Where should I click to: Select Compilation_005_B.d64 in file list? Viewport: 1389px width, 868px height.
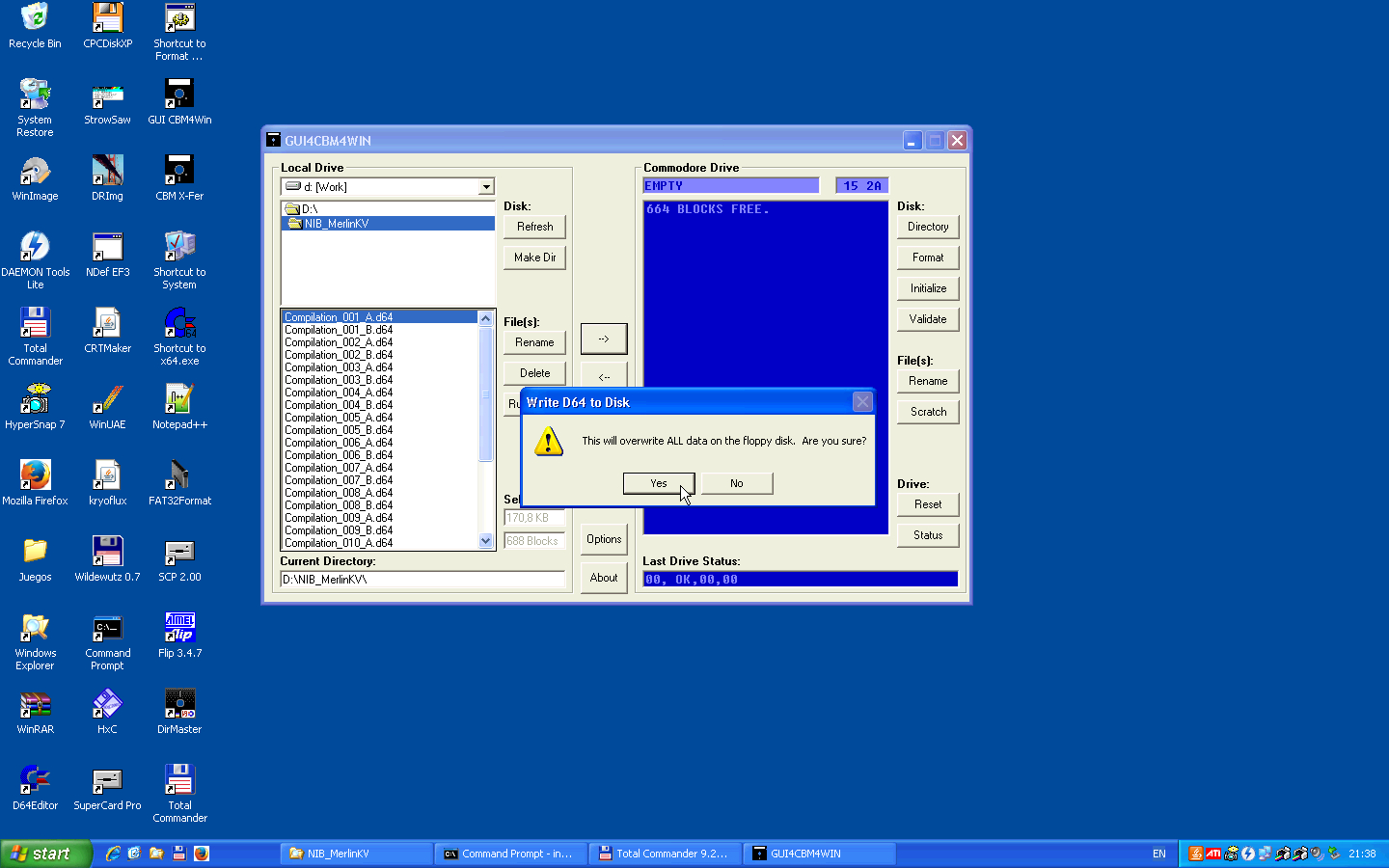[x=380, y=430]
